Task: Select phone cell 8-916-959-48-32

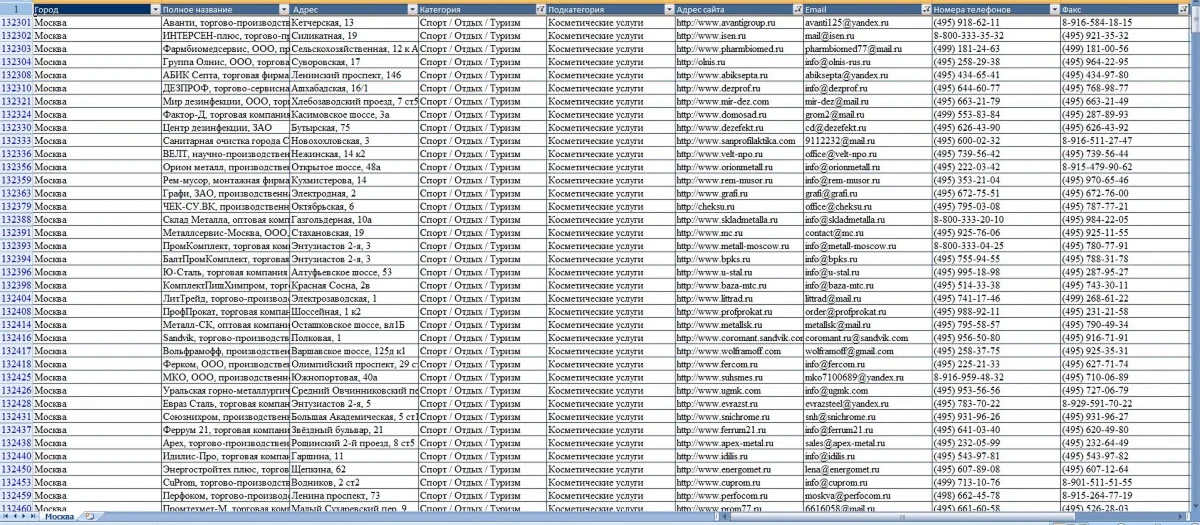Action: [996, 378]
